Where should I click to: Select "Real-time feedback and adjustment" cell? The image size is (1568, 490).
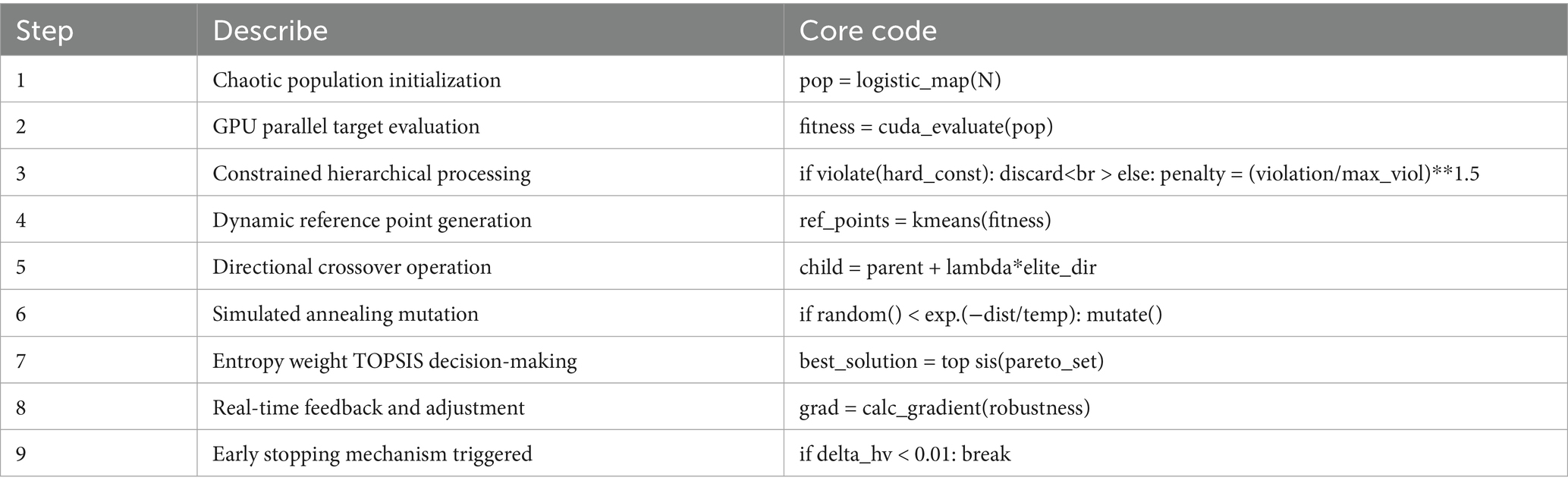tap(368, 408)
